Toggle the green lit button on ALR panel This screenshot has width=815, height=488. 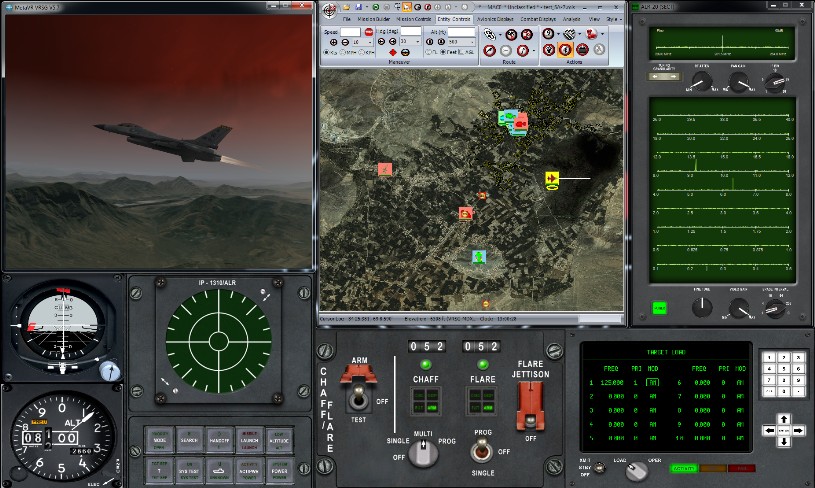659,308
